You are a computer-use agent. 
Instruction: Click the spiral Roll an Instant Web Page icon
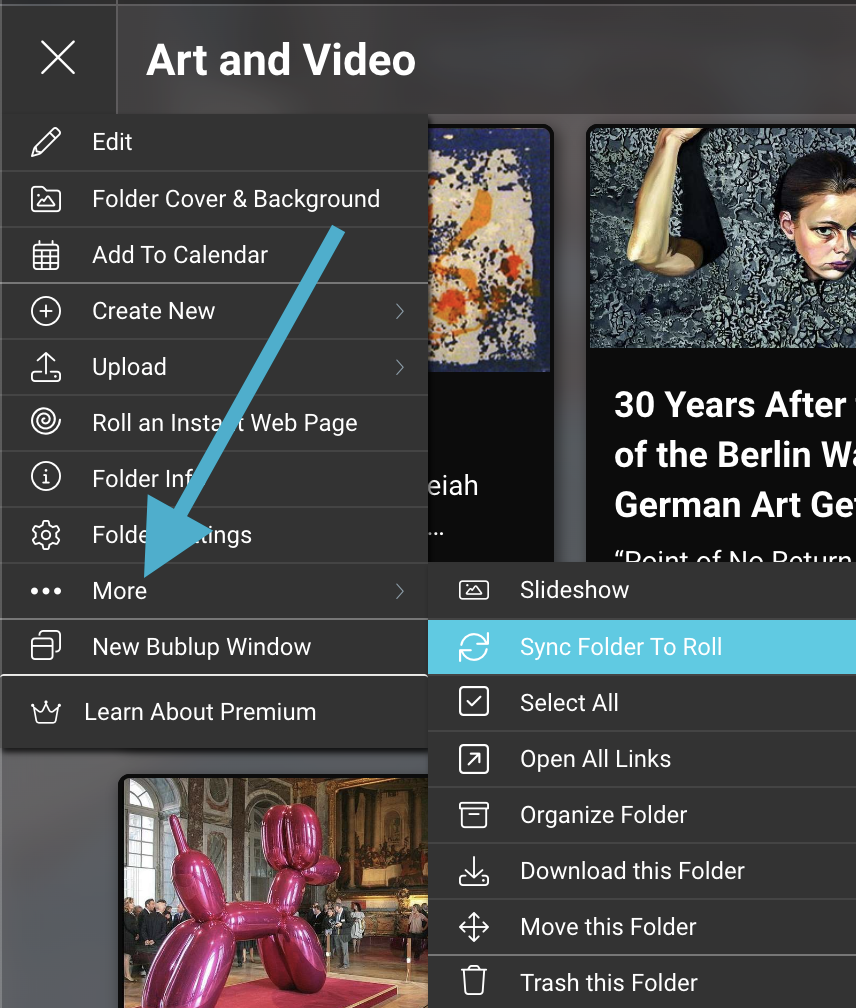tap(46, 423)
